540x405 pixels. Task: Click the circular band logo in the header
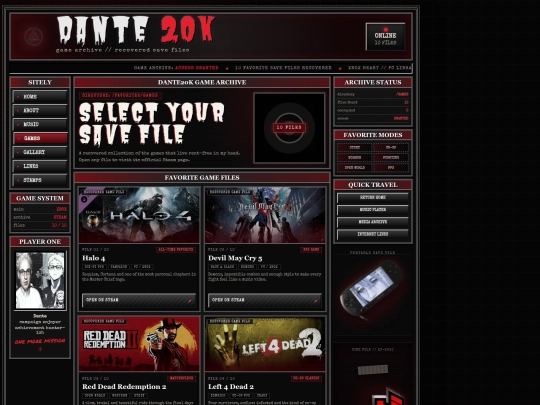pyautogui.click(x=34, y=37)
